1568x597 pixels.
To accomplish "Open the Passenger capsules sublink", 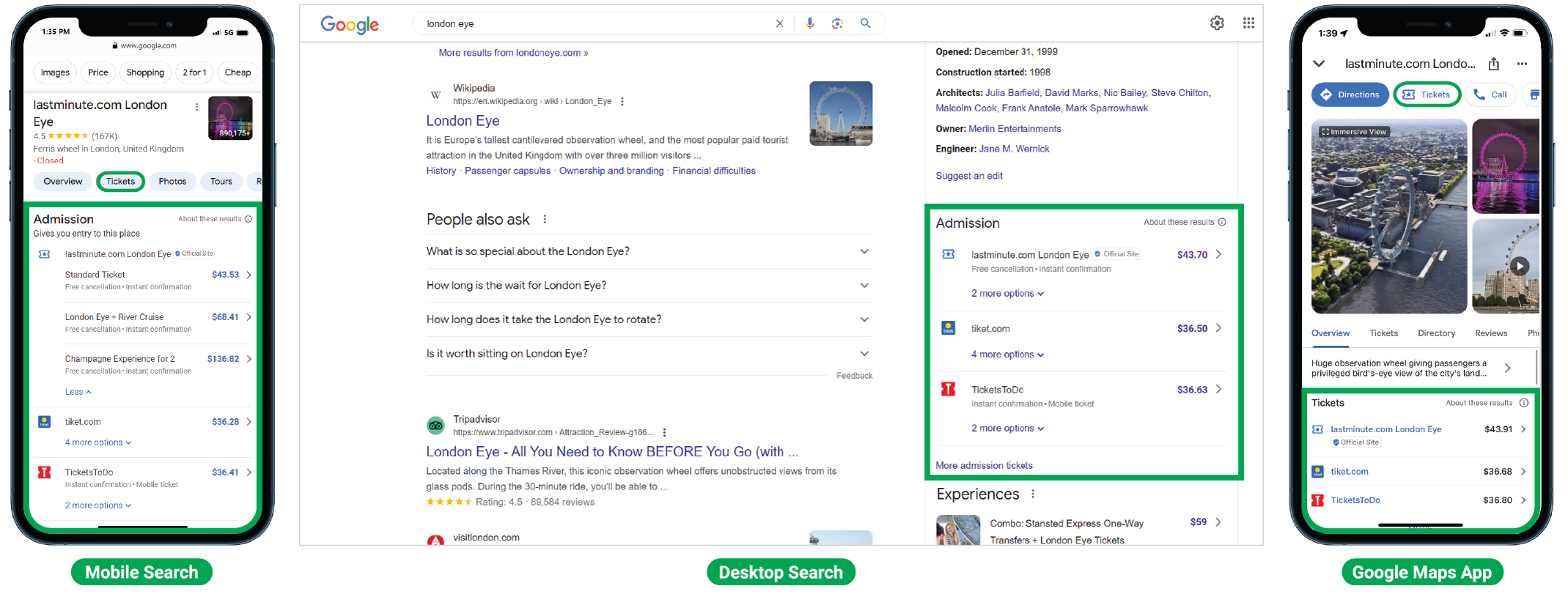I will tap(507, 171).
